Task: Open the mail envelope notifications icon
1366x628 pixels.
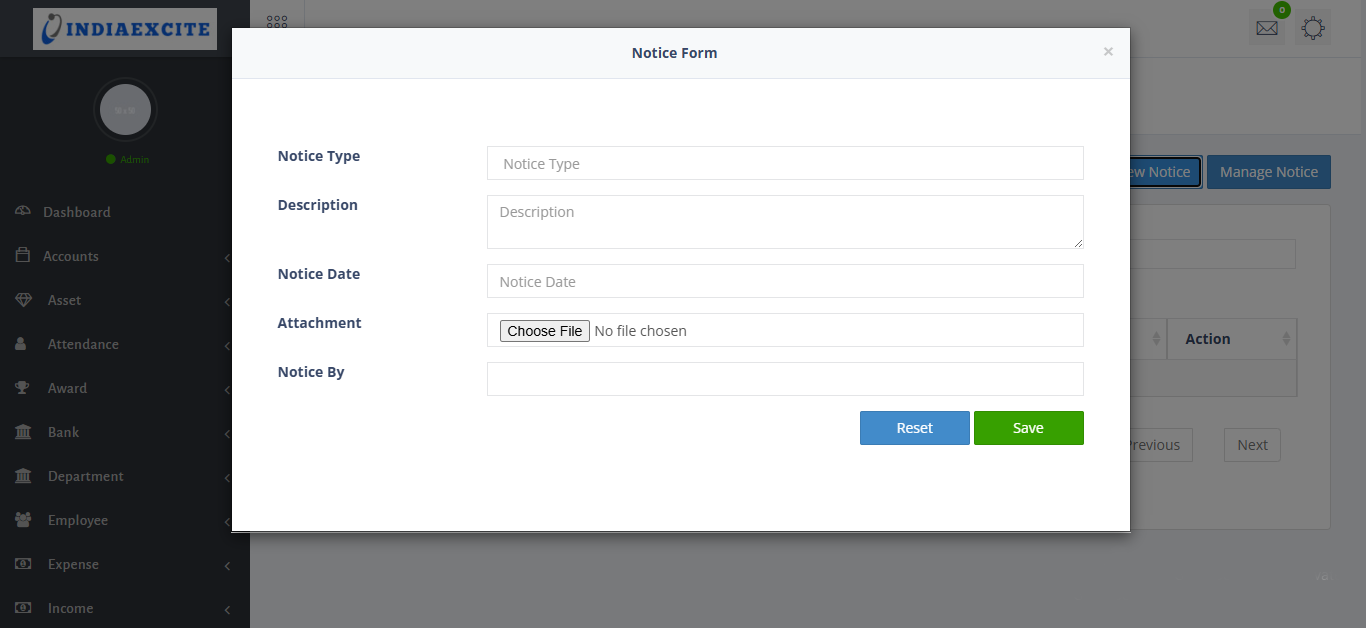Action: 1267,28
